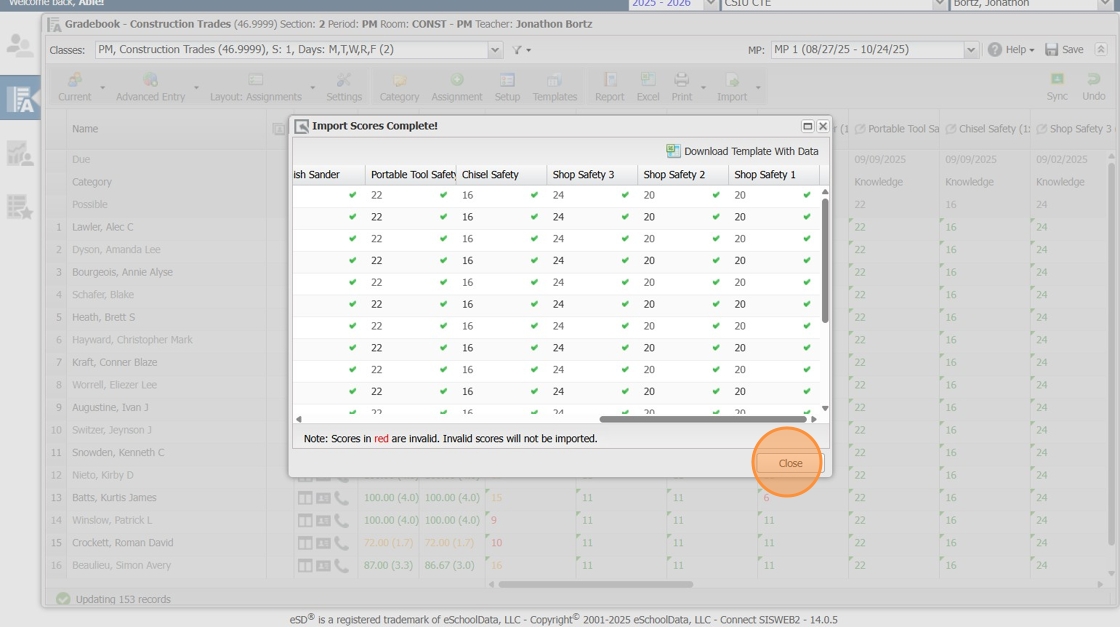Click edit icon beside Portable Tool Sa gradebook column

860,129
